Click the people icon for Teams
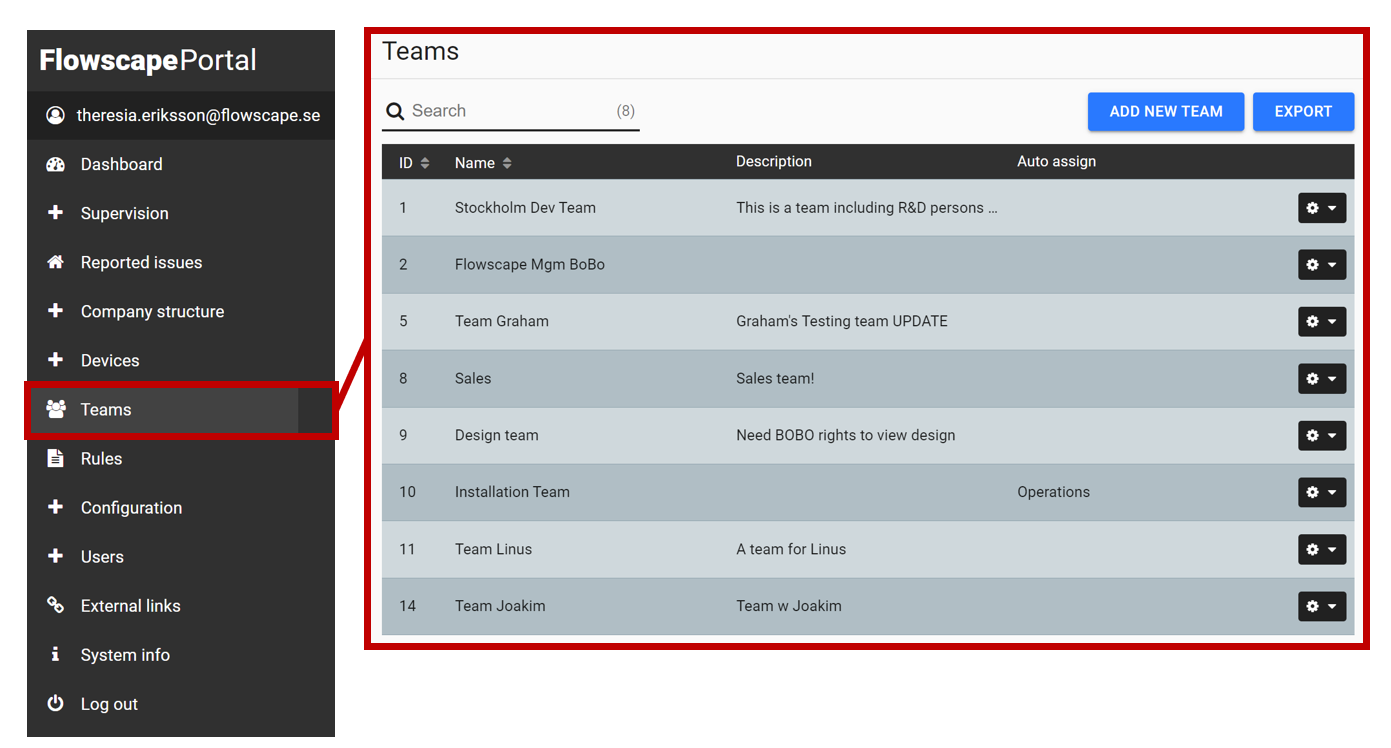The image size is (1391, 748). 55,409
